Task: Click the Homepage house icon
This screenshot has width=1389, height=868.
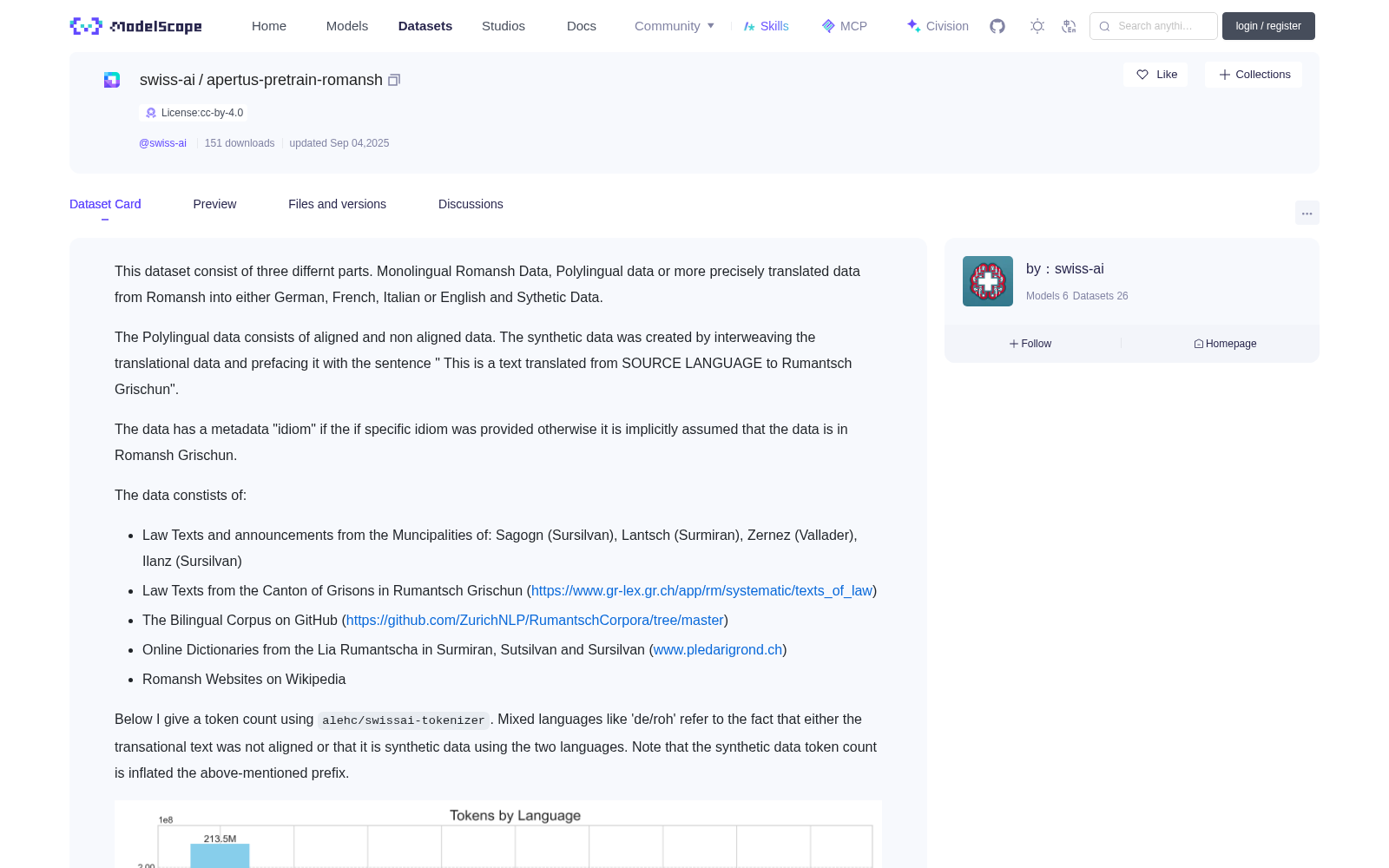Action: click(1199, 344)
